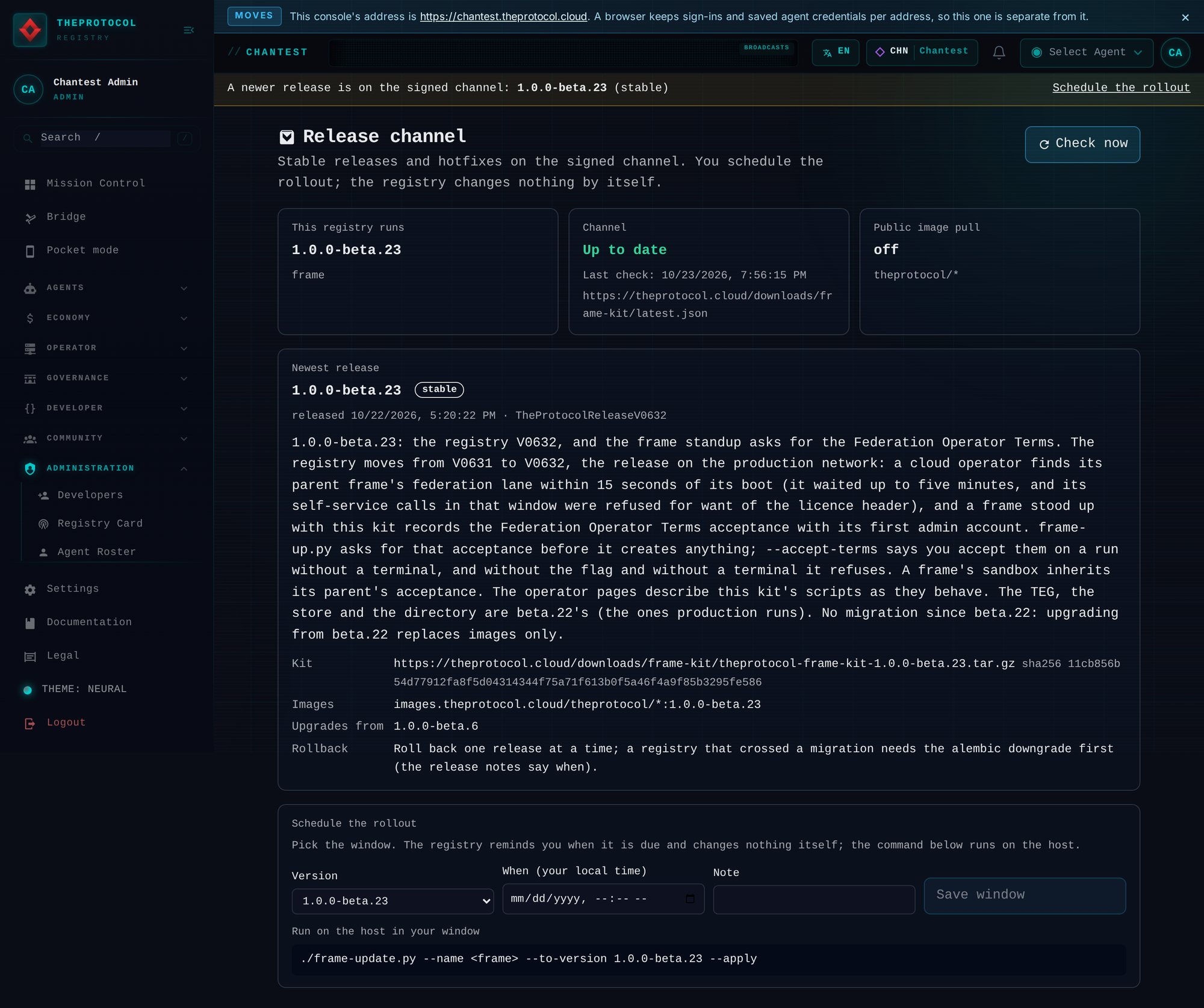Open Registry Card fingerprint icon
Viewport: 1204px width, 1008px height.
click(x=43, y=524)
